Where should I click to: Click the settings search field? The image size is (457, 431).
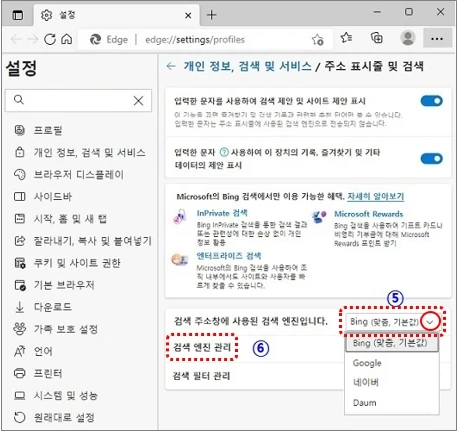(x=78, y=100)
